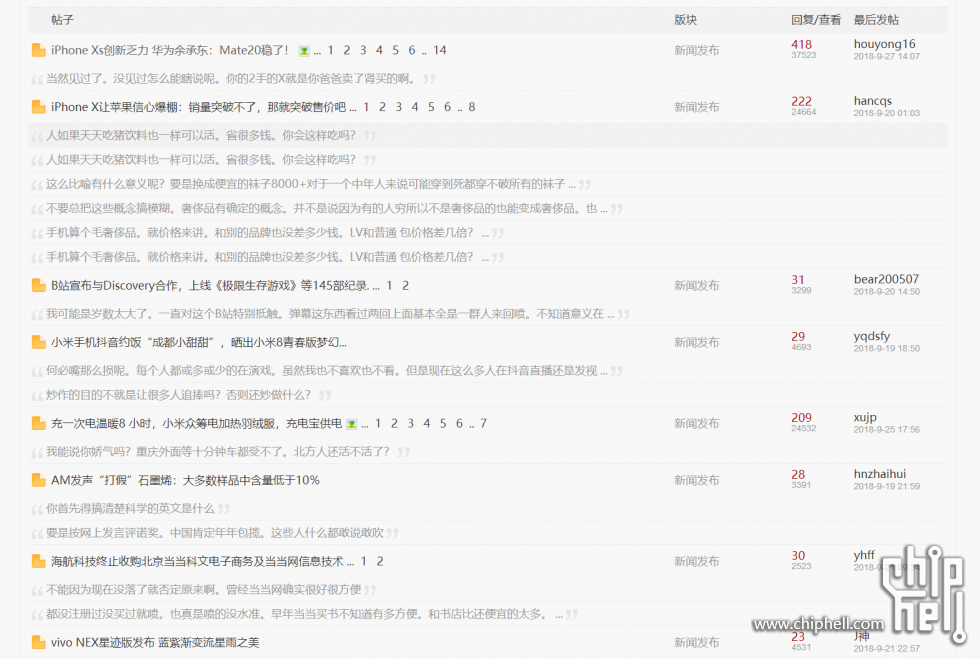Open thread B站宣布与Discovery合作
Image resolution: width=980 pixels, height=659 pixels.
211,286
